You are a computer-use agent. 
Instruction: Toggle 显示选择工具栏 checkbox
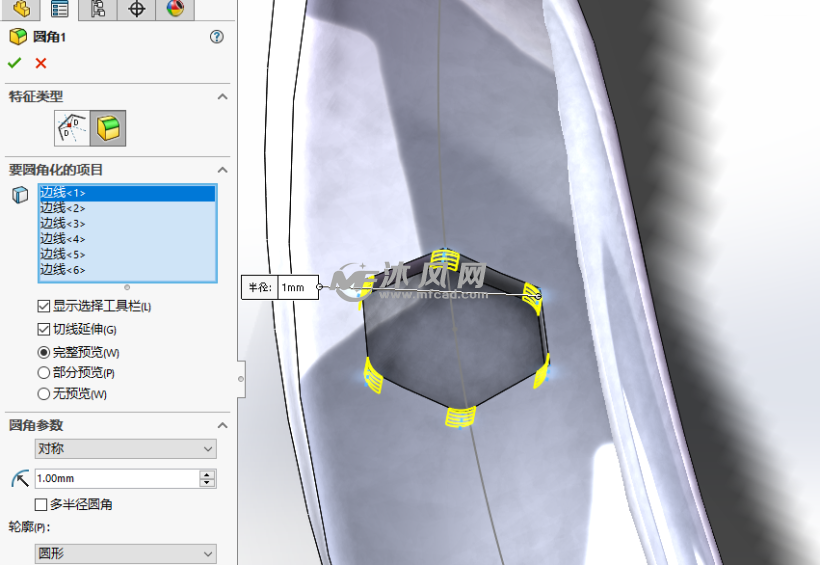43,306
